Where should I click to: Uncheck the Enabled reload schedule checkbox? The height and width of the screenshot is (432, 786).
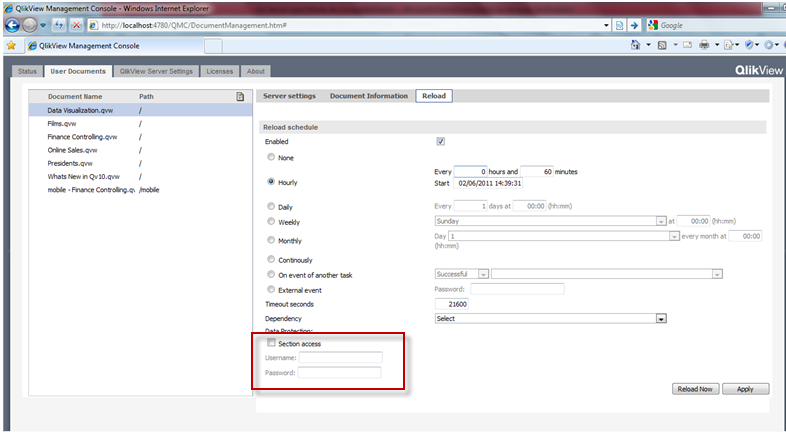click(x=441, y=141)
